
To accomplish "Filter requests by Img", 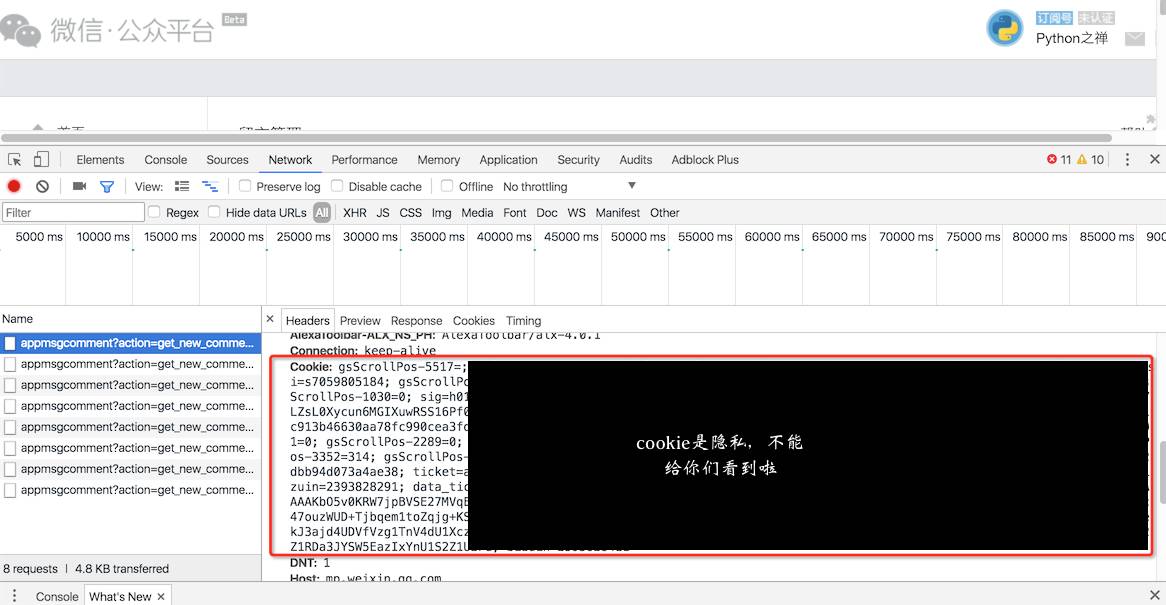I will pyautogui.click(x=442, y=213).
